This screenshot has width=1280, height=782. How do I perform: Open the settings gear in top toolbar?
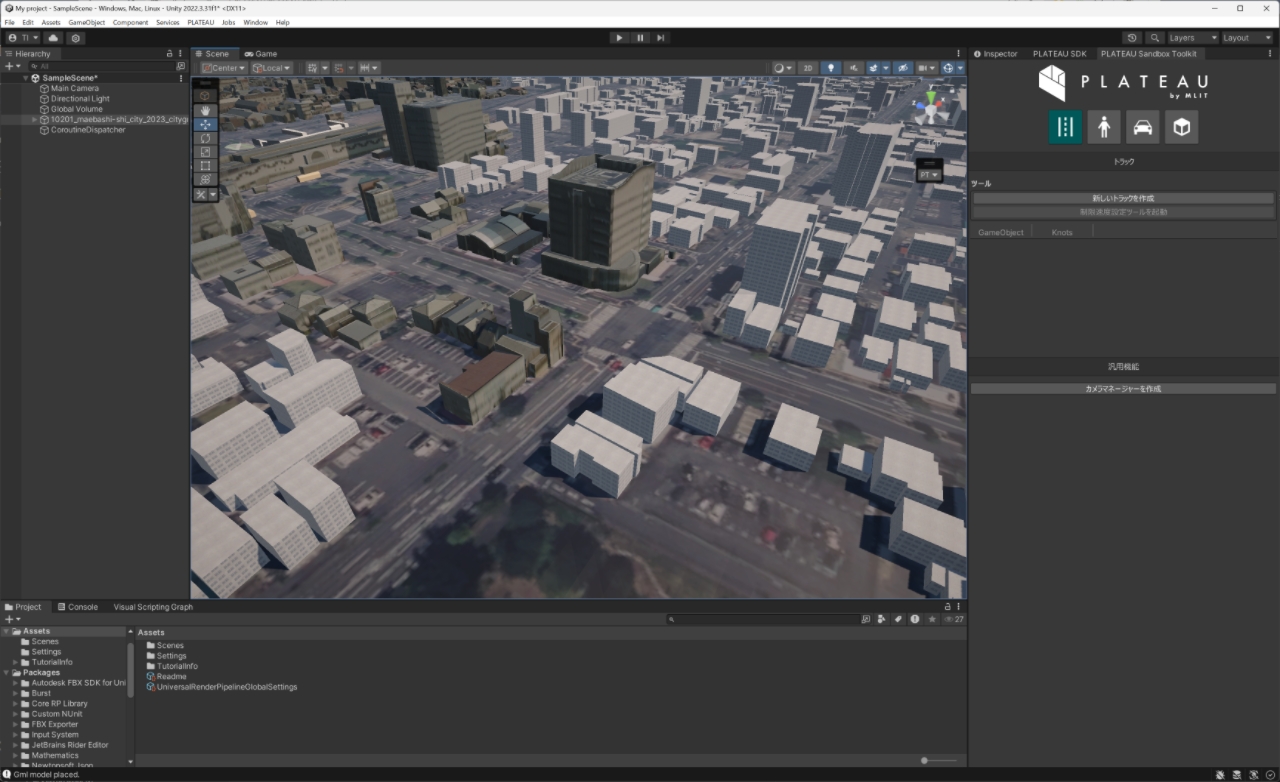point(75,38)
